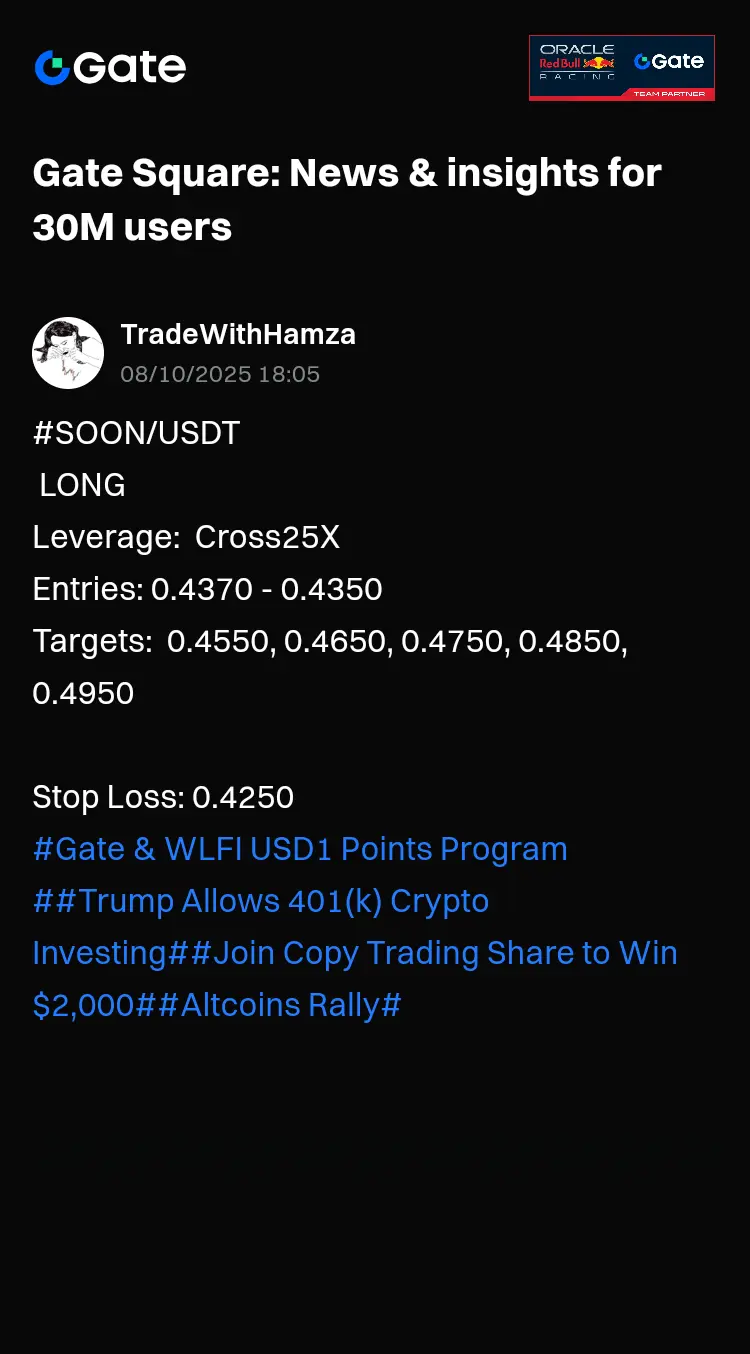Open the Join Copy Trading Share to Win hashtag

point(355,979)
